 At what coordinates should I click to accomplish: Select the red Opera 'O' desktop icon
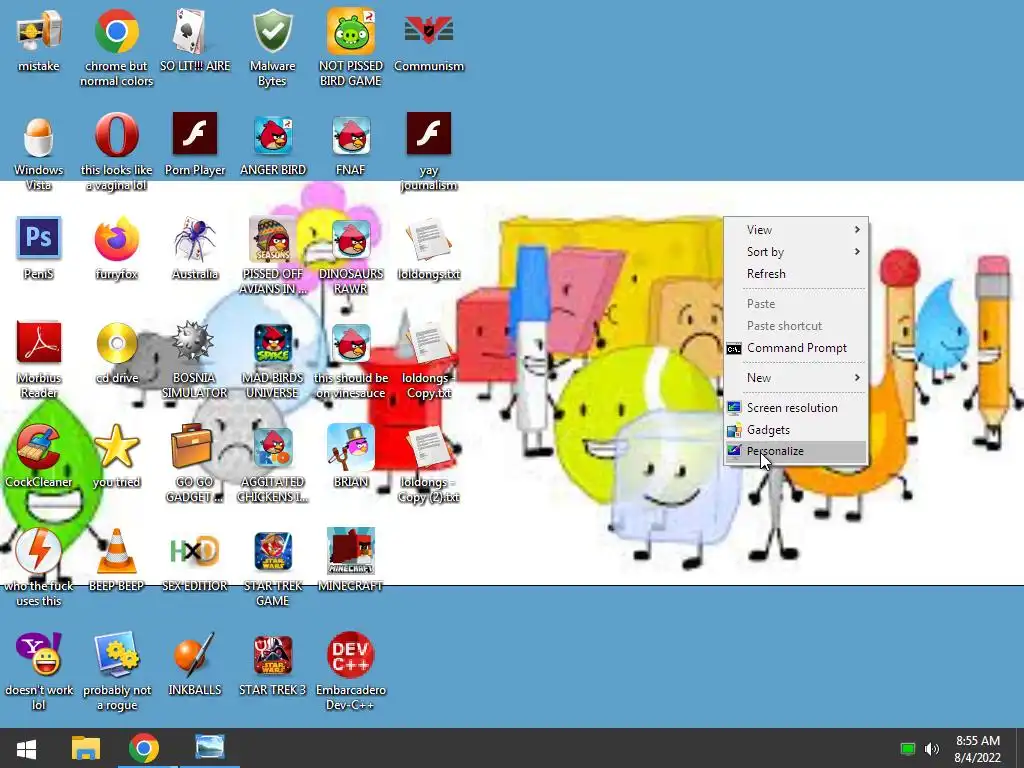tap(116, 135)
